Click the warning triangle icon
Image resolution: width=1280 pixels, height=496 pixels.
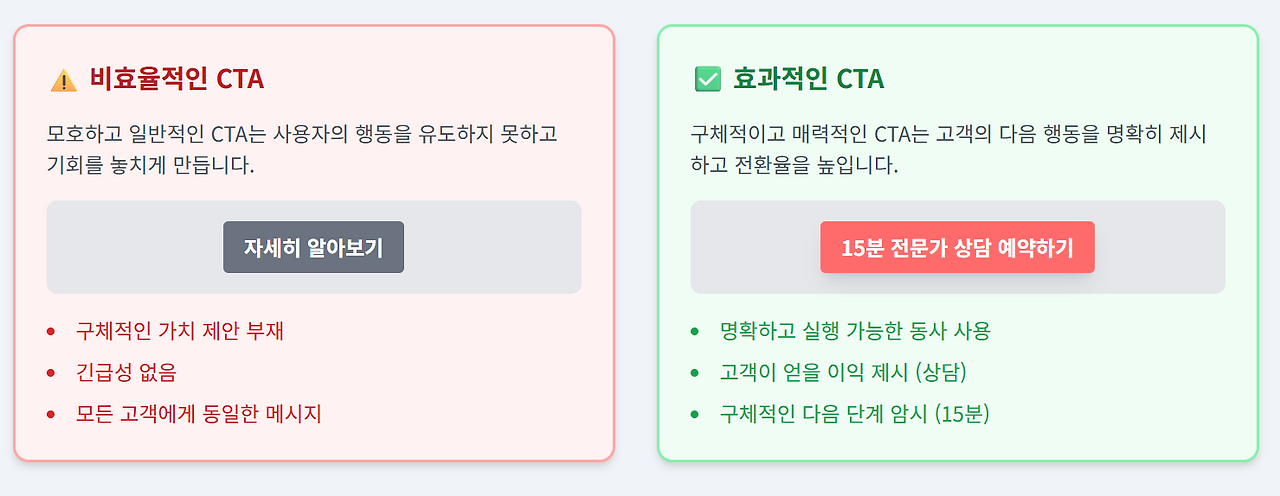(63, 79)
